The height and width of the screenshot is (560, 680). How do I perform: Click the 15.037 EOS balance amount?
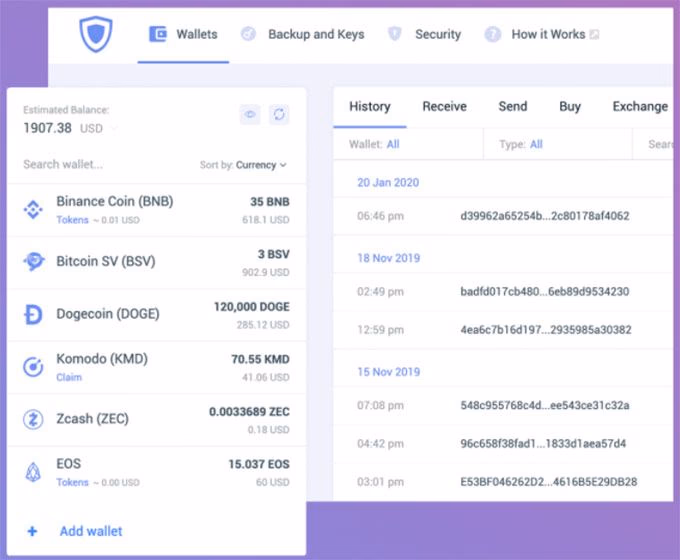259,464
